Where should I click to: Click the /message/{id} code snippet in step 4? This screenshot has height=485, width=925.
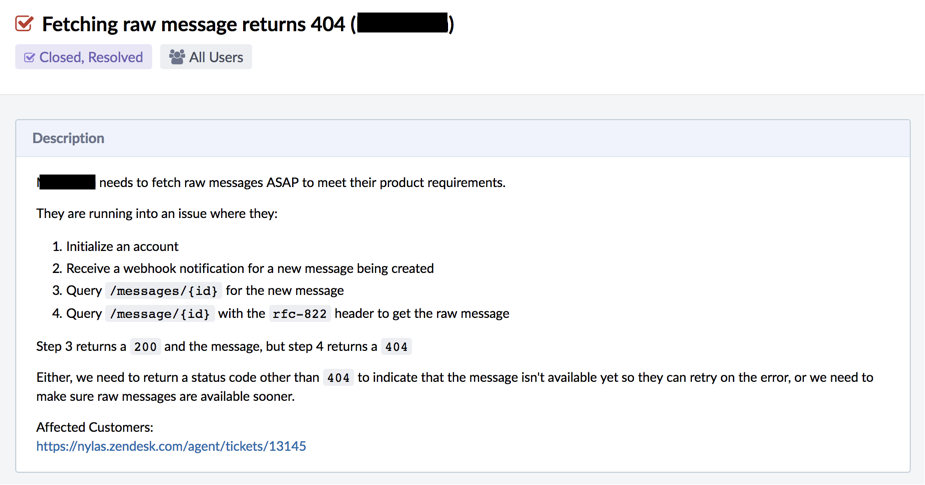tap(159, 314)
